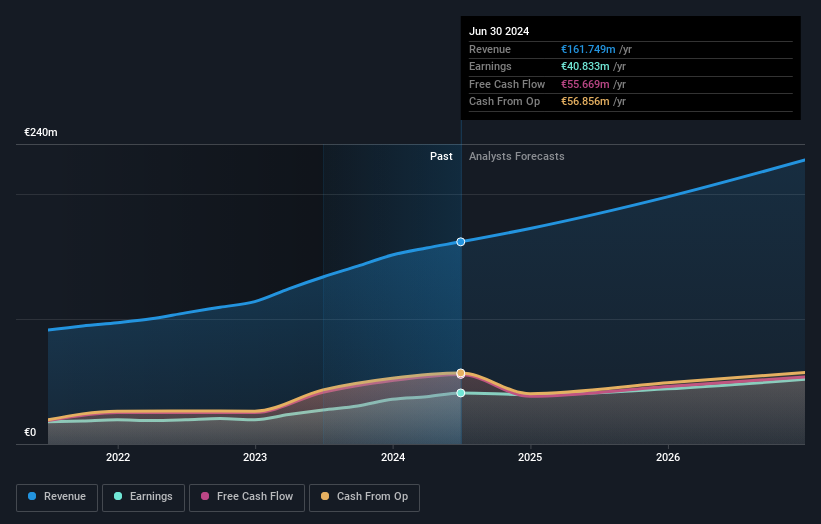The height and width of the screenshot is (524, 821).
Task: Click the teal Earnings dot in legend
Action: [x=118, y=496]
